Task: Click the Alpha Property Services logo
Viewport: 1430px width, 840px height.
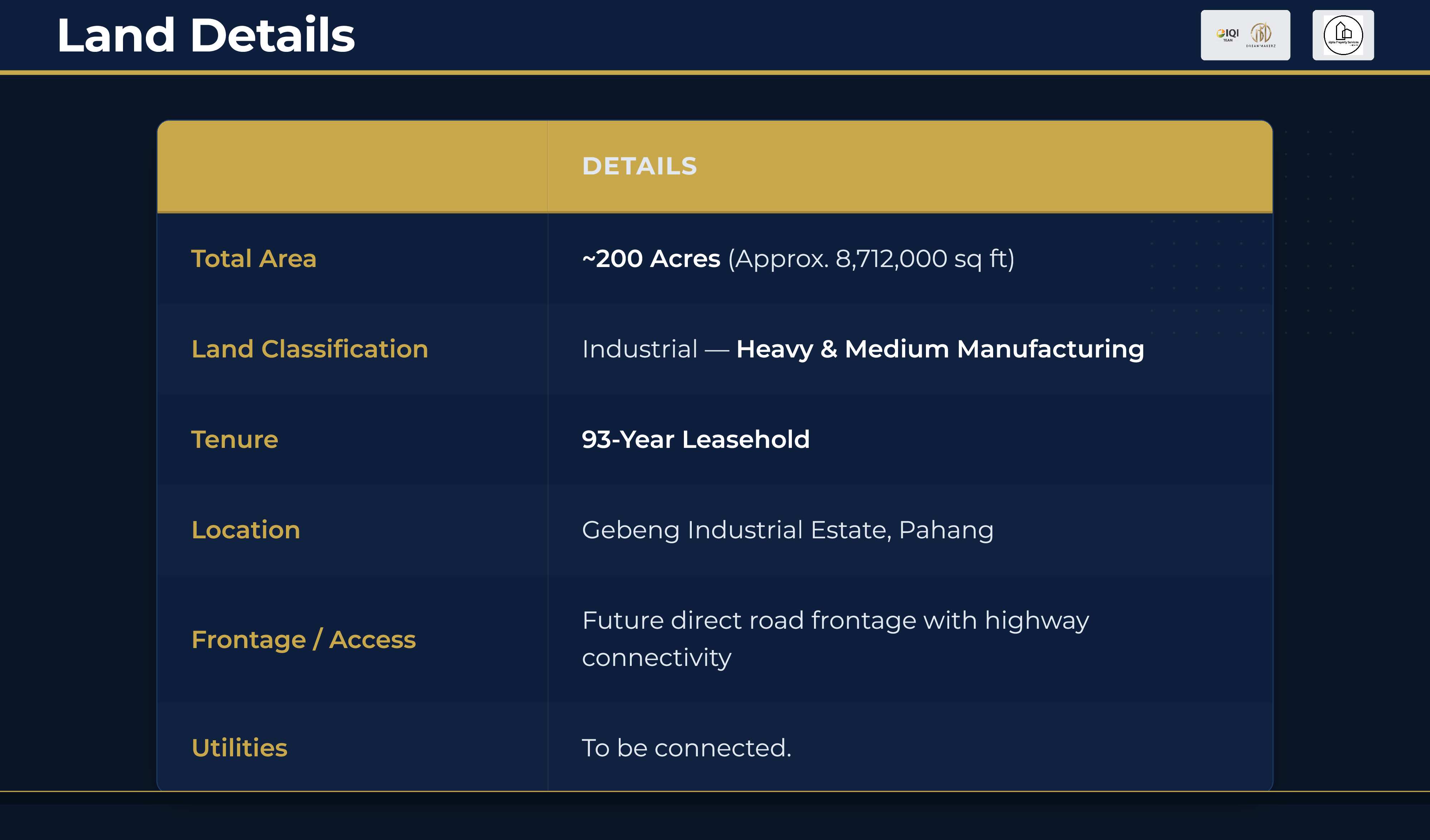Action: [1343, 35]
